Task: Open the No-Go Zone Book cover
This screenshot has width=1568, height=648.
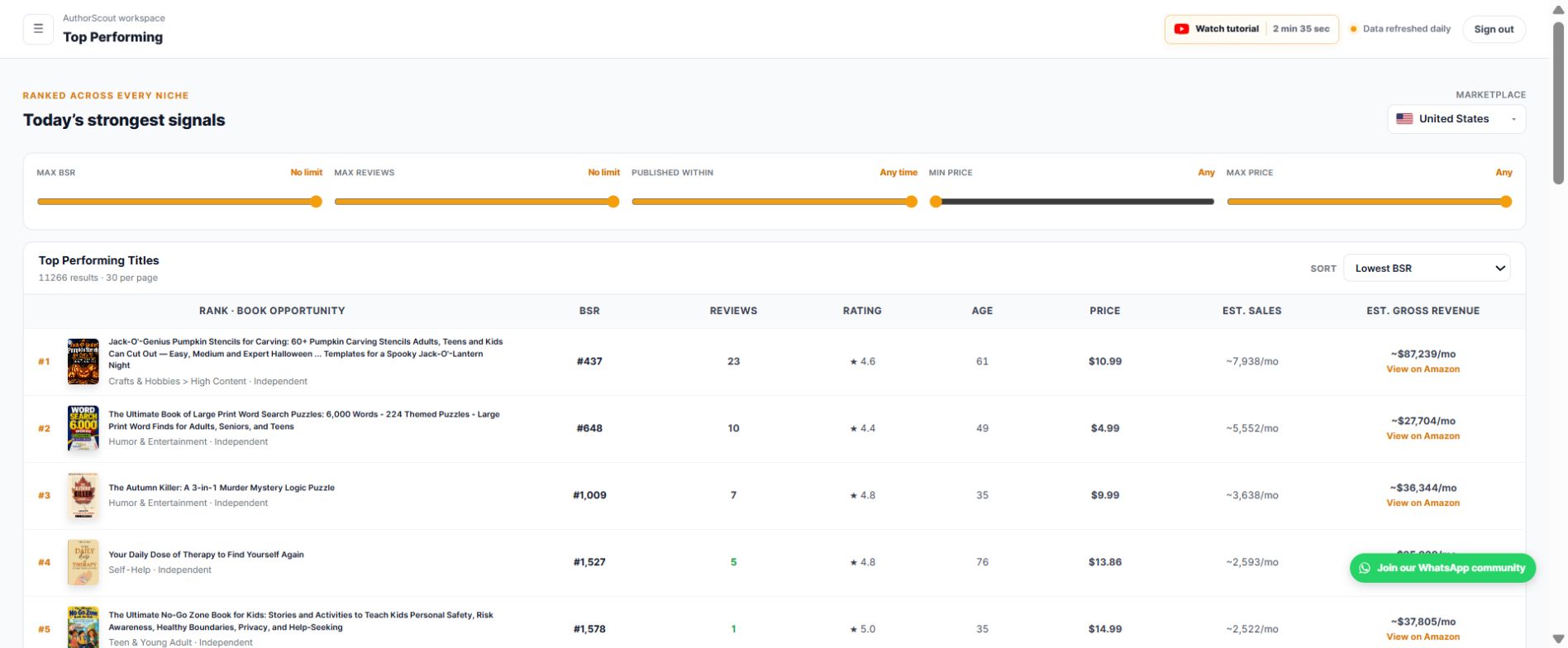Action: coord(83,627)
